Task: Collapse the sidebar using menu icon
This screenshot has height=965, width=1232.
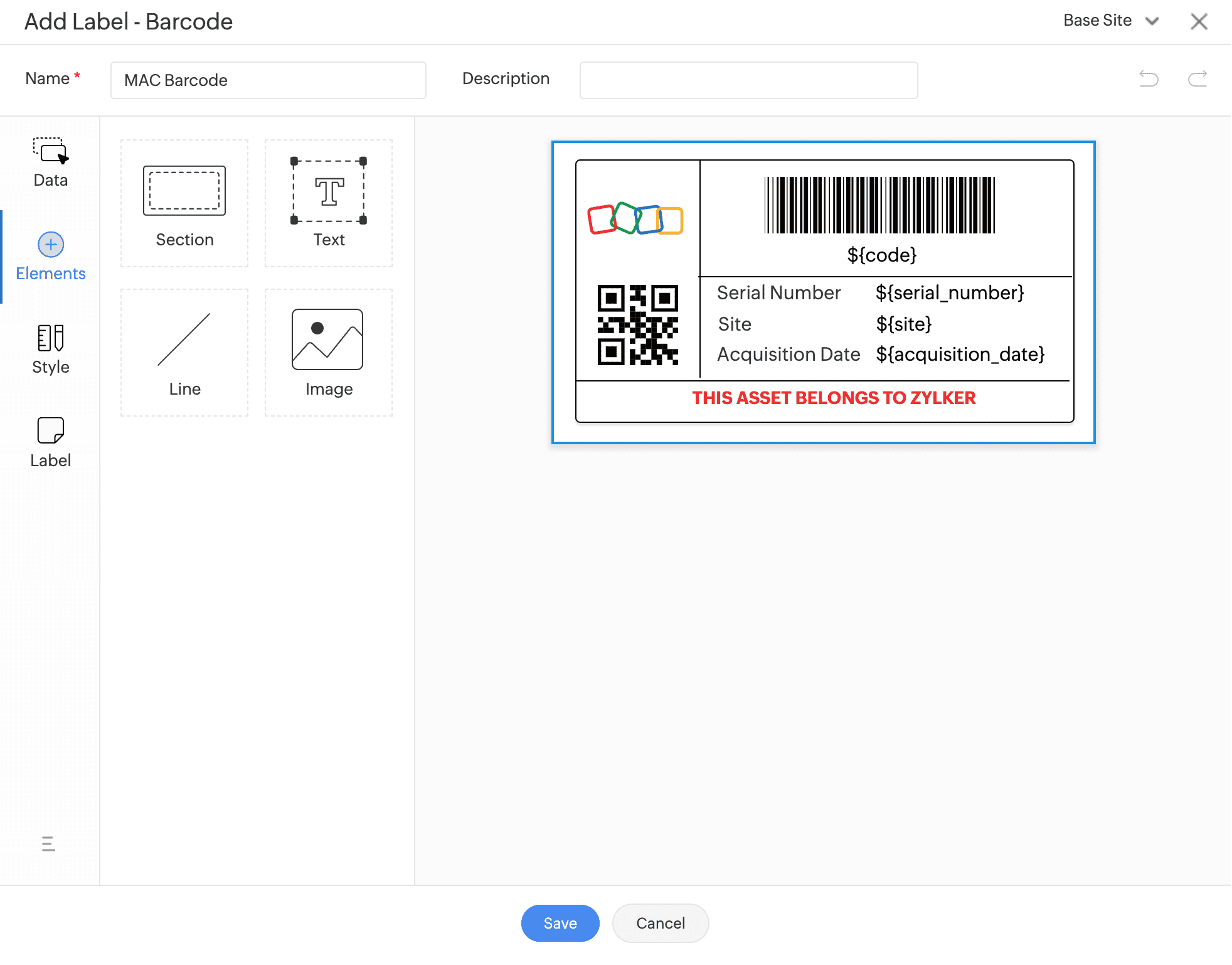Action: [x=48, y=844]
